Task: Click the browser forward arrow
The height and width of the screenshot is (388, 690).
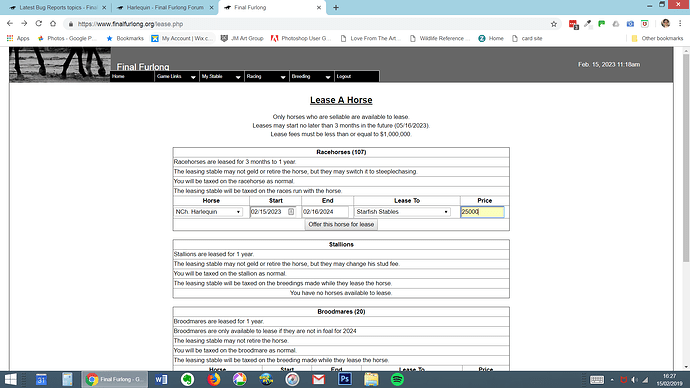Action: 24,24
